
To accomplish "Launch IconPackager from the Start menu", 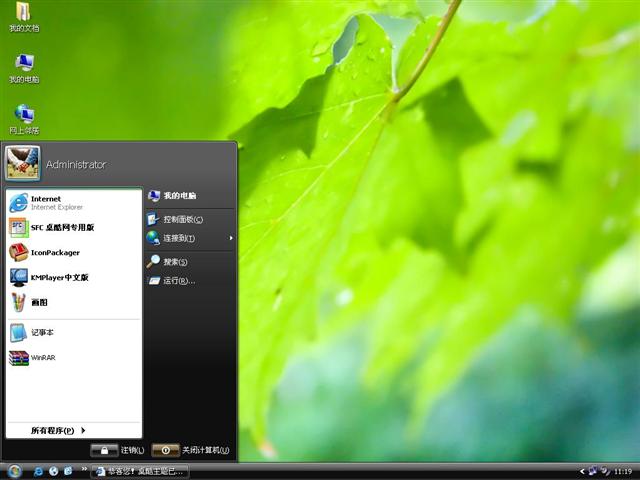I will coord(73,253).
